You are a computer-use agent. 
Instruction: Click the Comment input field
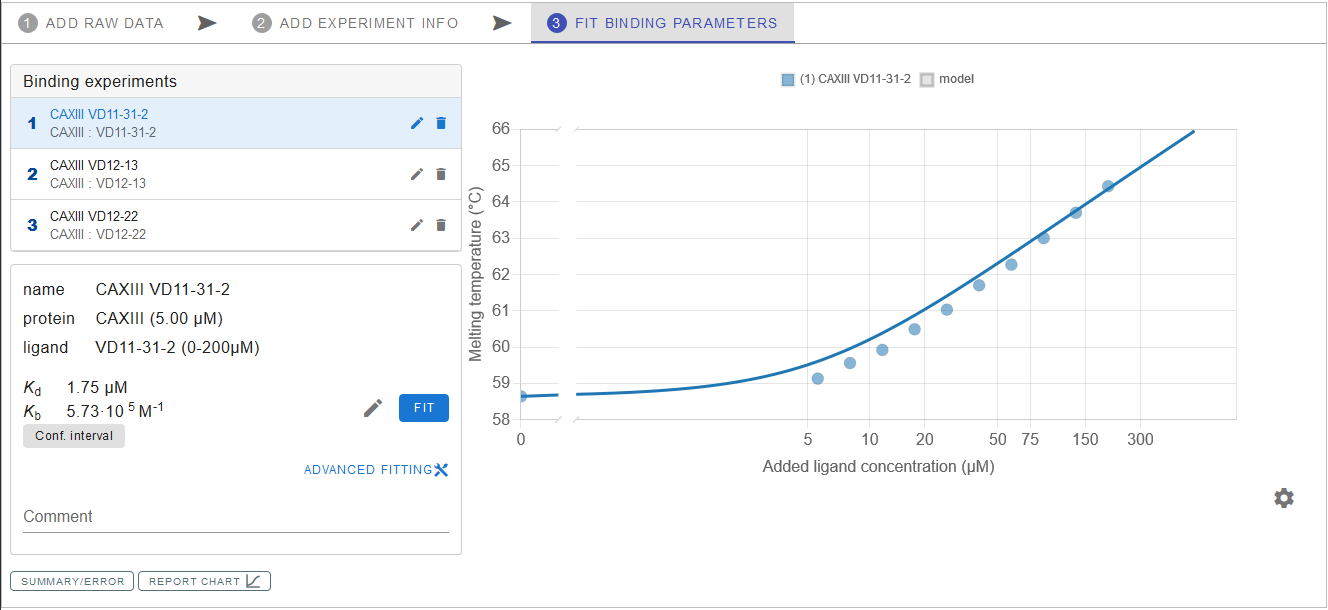236,517
